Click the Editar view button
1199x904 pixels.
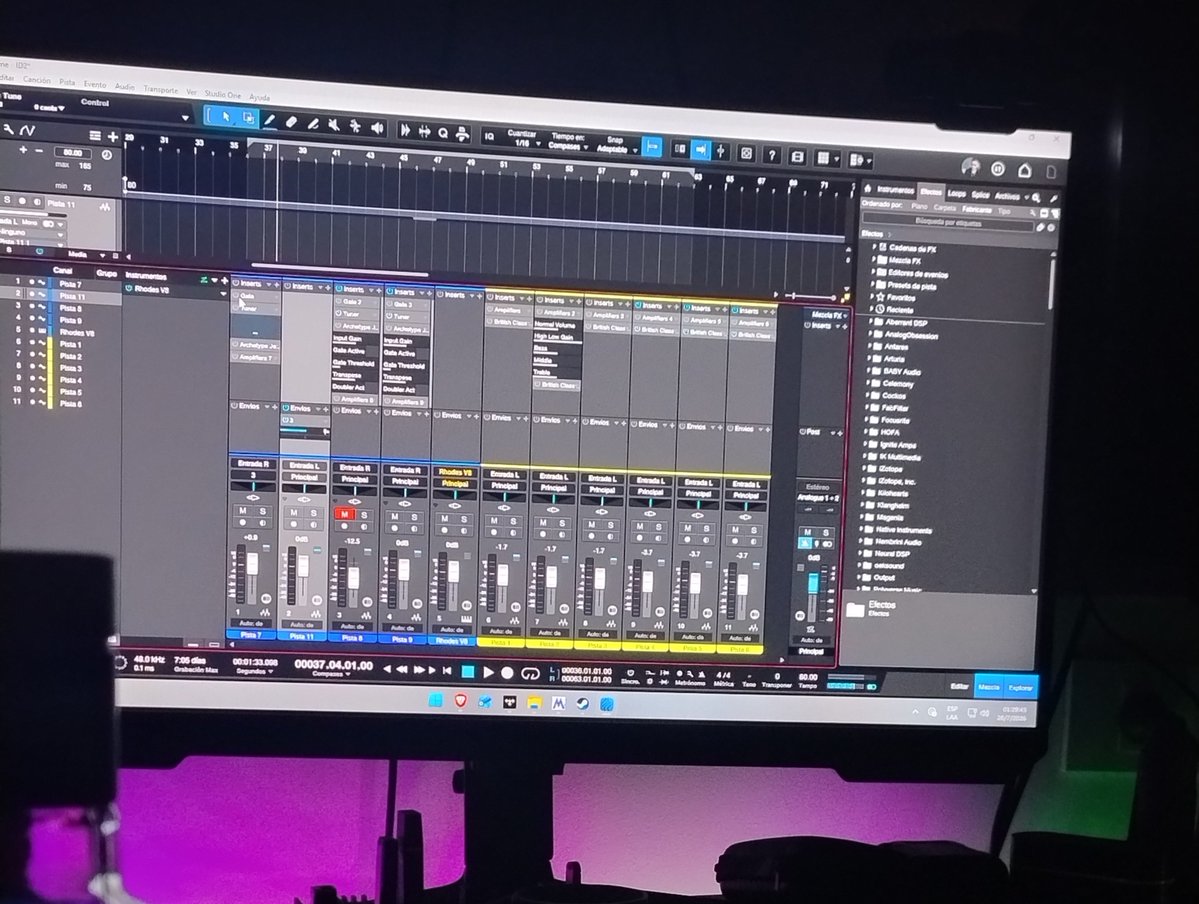click(959, 686)
